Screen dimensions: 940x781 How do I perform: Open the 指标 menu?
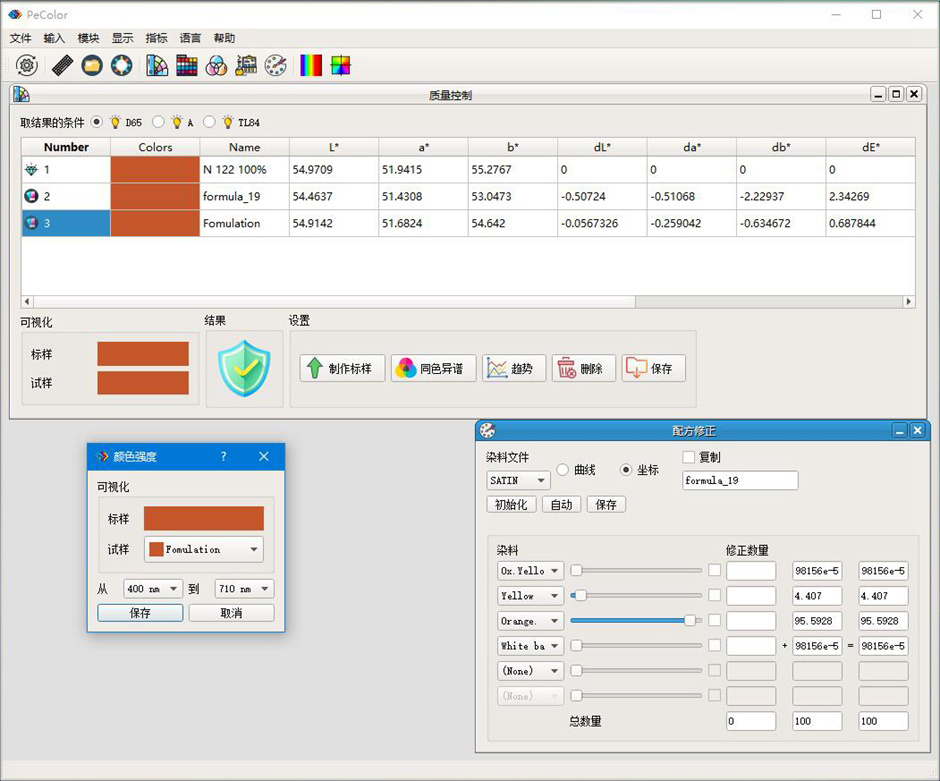click(x=156, y=38)
